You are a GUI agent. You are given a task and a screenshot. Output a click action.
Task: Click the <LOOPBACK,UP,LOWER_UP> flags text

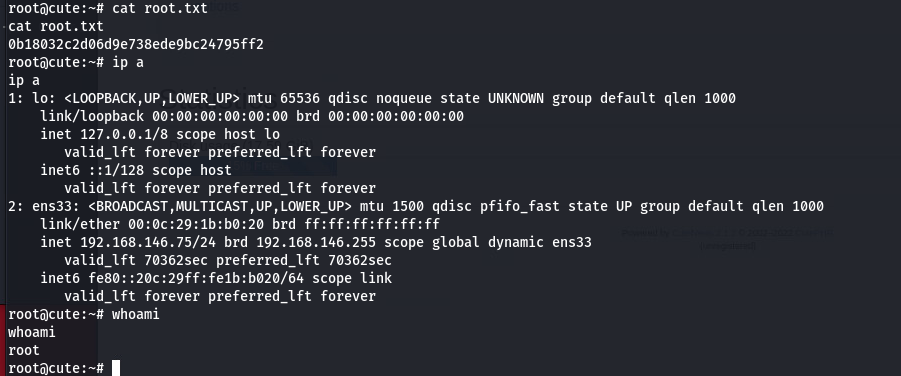[152, 98]
